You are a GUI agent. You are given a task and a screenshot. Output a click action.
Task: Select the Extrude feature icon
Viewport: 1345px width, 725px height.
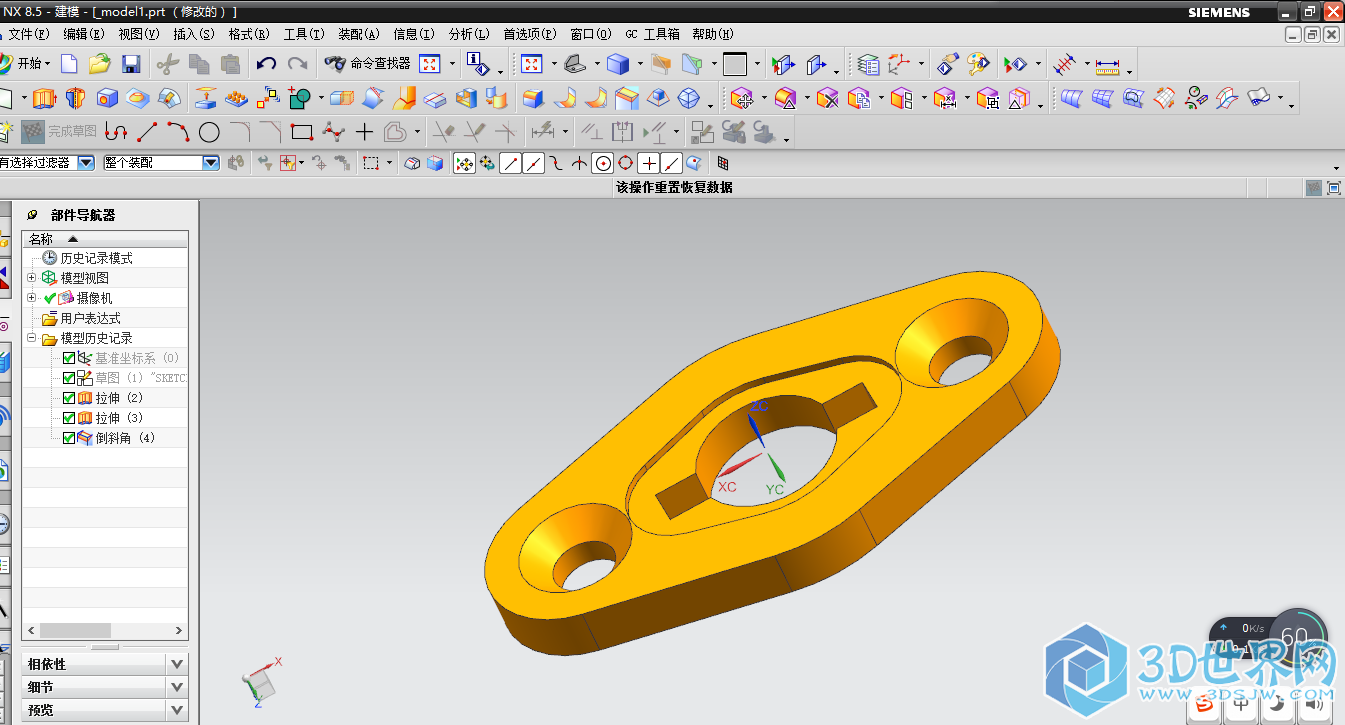pos(44,98)
